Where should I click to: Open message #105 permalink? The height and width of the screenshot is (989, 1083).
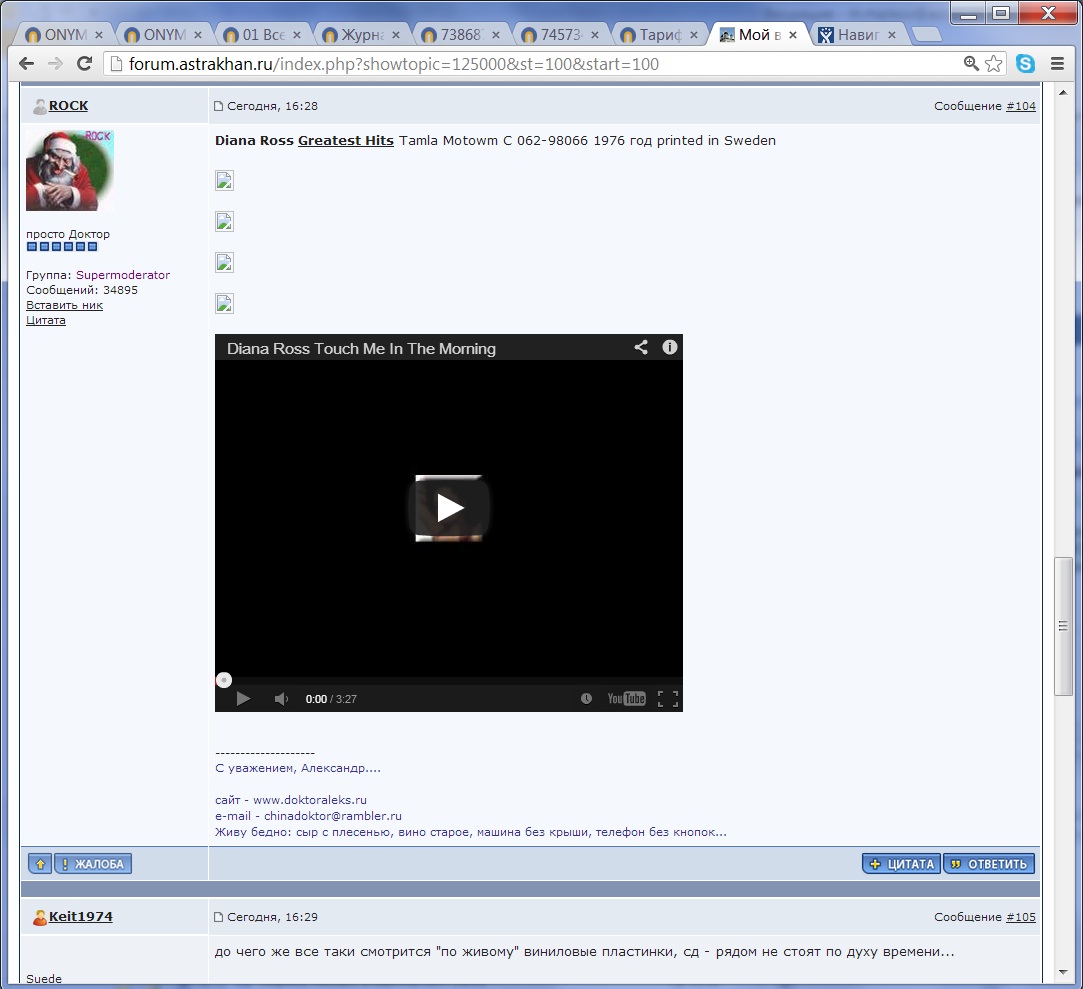coord(1021,917)
